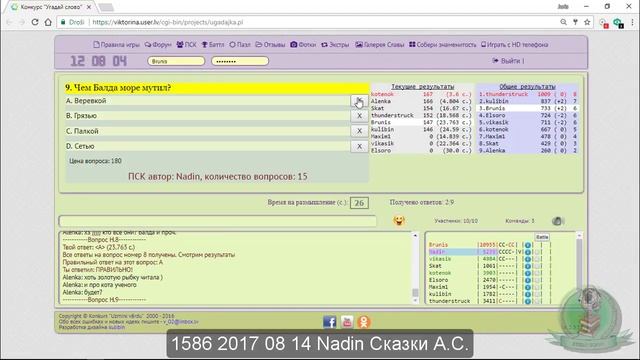Click the Battle button above player list

[542, 237]
